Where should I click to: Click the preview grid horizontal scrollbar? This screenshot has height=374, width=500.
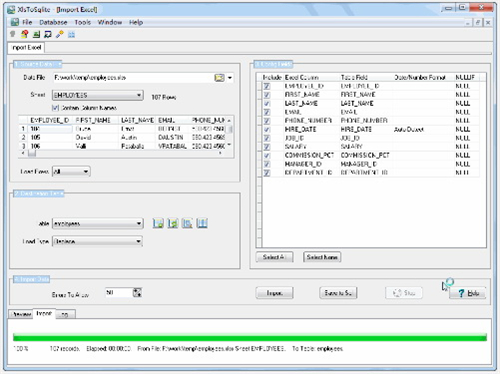(x=122, y=153)
